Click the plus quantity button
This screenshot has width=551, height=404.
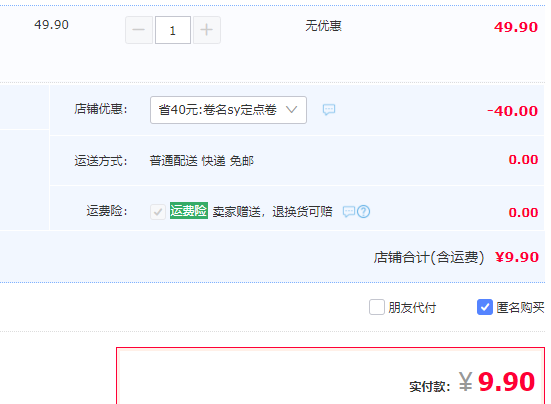207,30
